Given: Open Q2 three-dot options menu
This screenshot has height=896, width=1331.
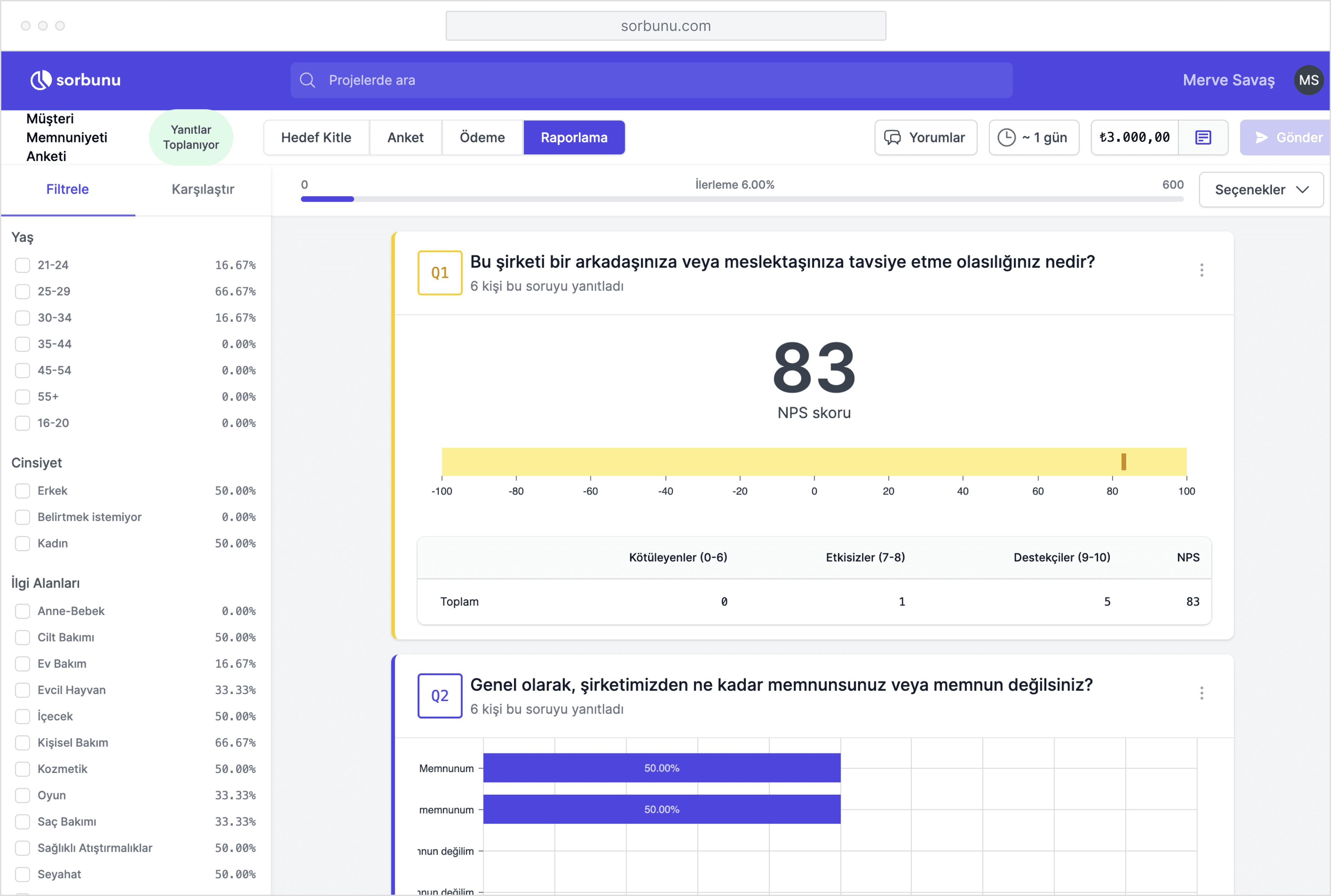Looking at the screenshot, I should 1201,693.
